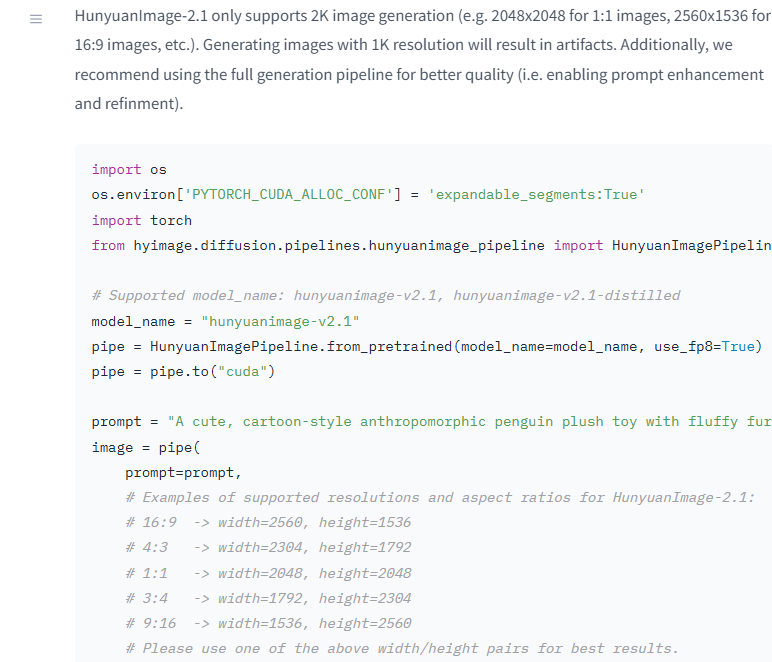Click the 4:3 width=2304 height=1792 comment
Viewport: 772px width, 662px height.
point(268,548)
